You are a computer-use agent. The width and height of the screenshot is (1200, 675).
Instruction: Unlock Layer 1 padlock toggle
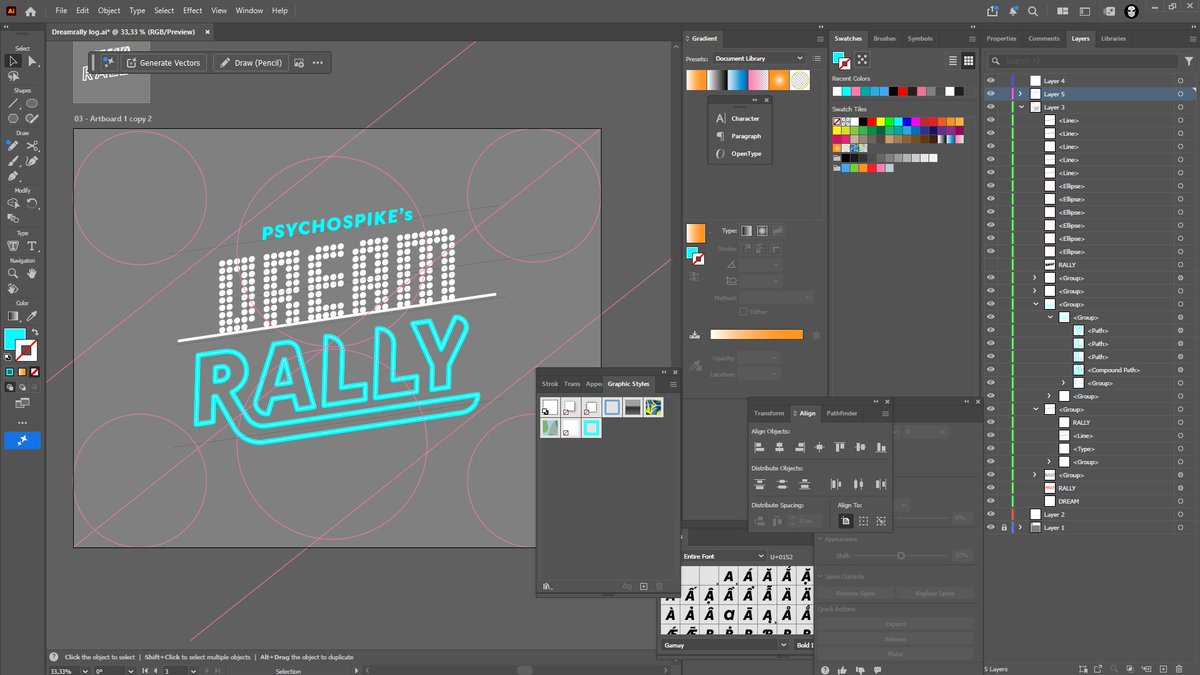click(x=1003, y=528)
